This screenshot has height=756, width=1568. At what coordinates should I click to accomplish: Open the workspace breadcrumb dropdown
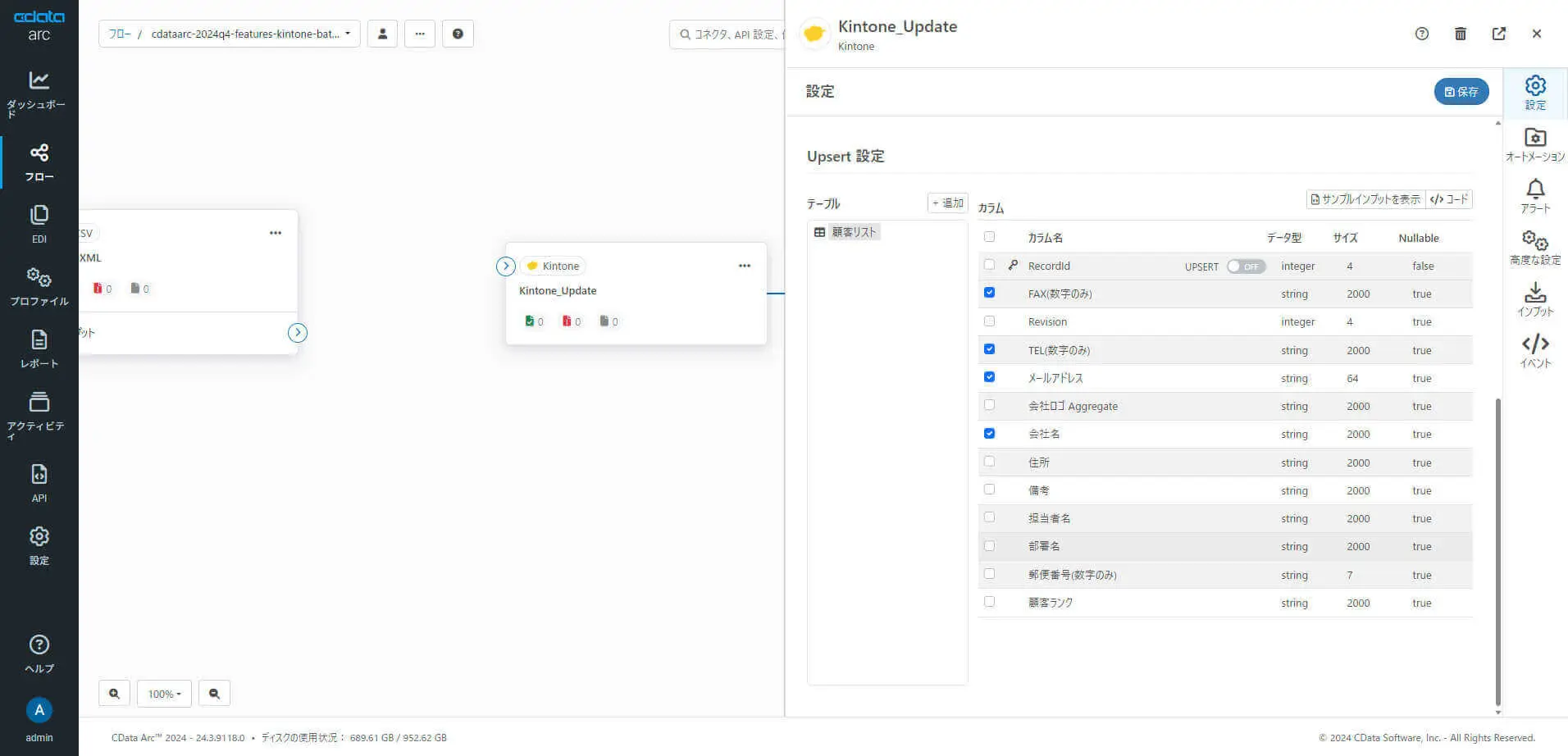pos(251,34)
